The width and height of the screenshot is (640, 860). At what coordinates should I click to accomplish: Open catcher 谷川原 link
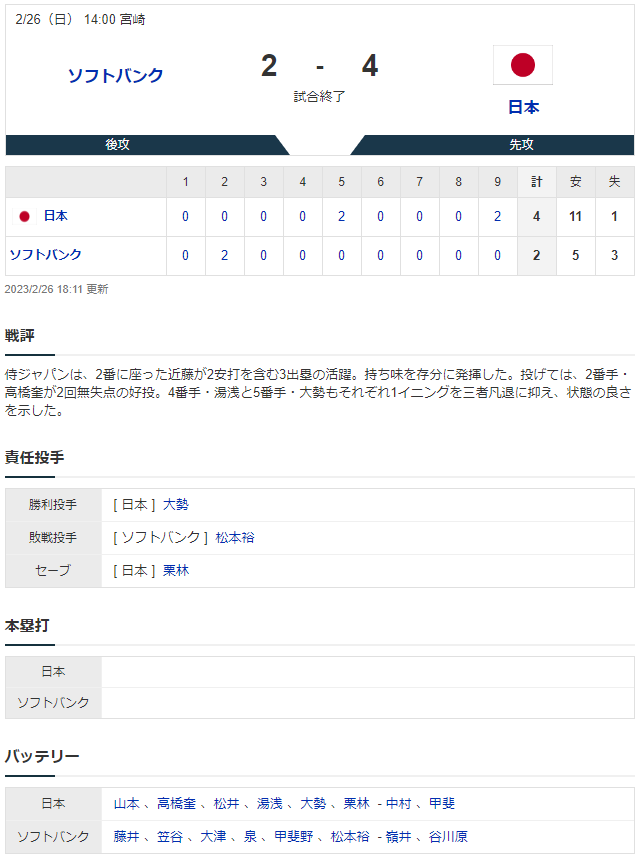(448, 836)
